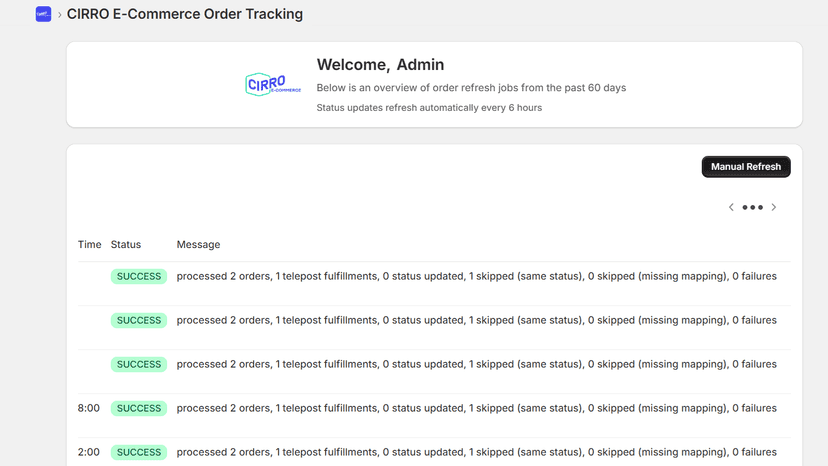
Task: Click the SUCCESS badge in the topmost log row
Action: [x=139, y=276]
